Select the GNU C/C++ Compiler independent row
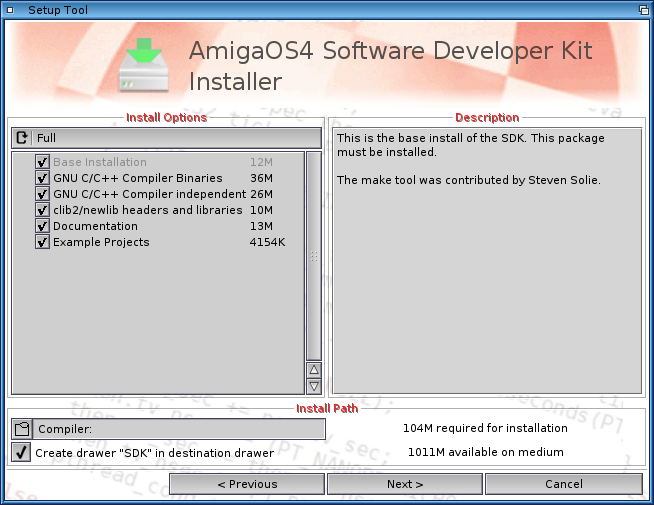 pyautogui.click(x=163, y=194)
